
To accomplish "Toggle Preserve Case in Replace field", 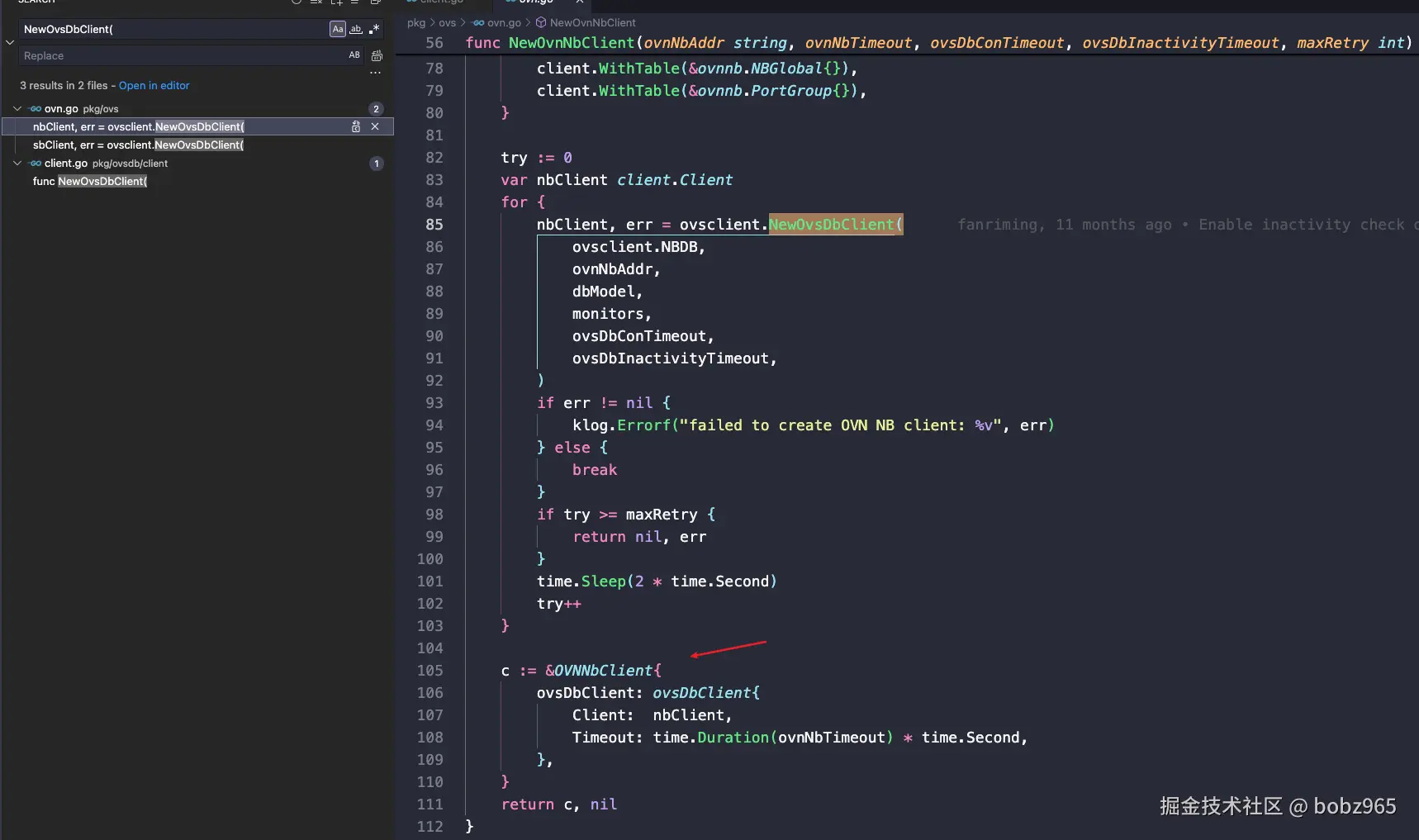I will (354, 55).
